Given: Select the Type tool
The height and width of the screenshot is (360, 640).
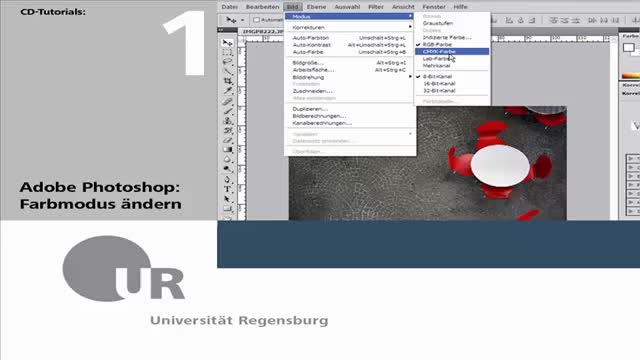Looking at the screenshot, I should [x=227, y=189].
